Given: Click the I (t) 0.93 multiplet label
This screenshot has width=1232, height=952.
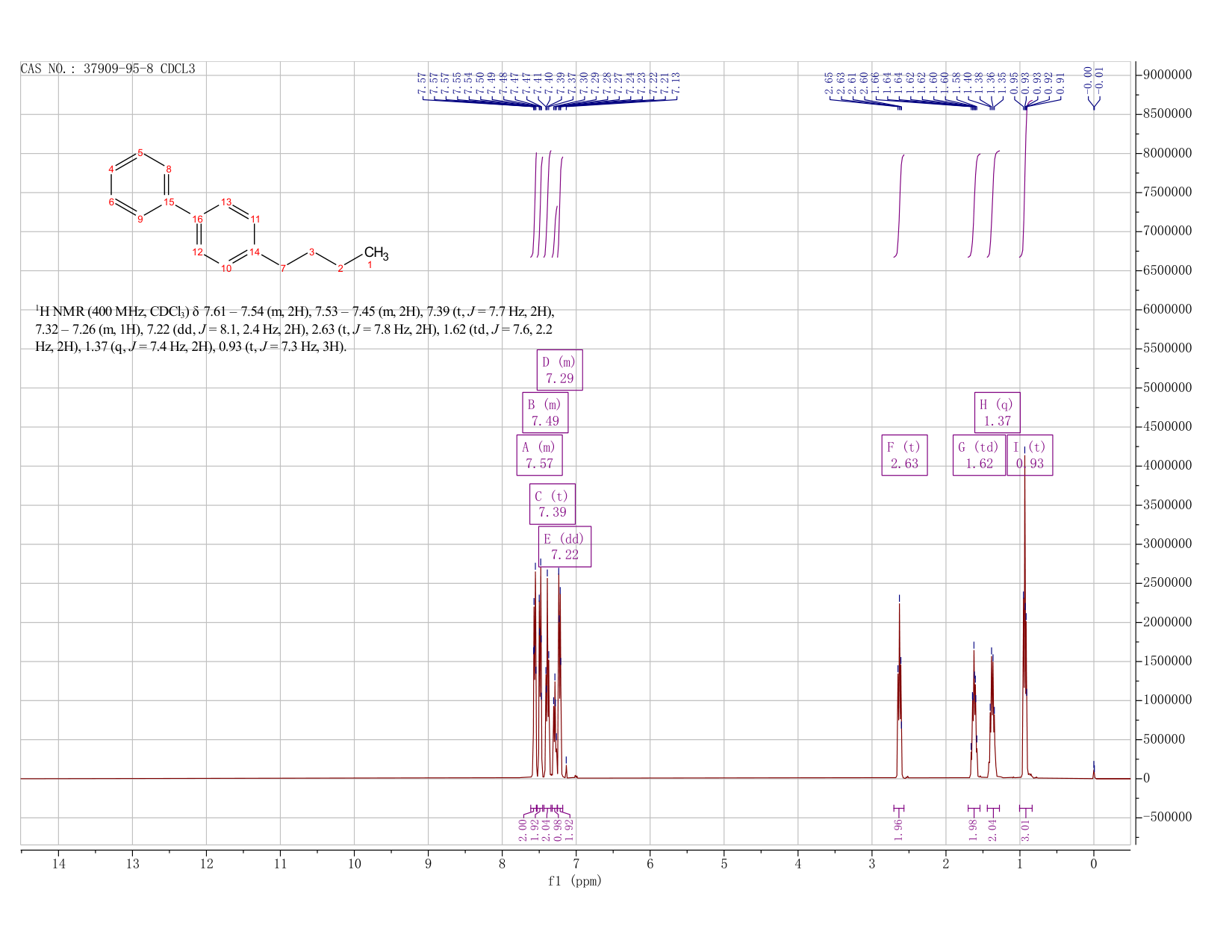Looking at the screenshot, I should coord(1030,455).
